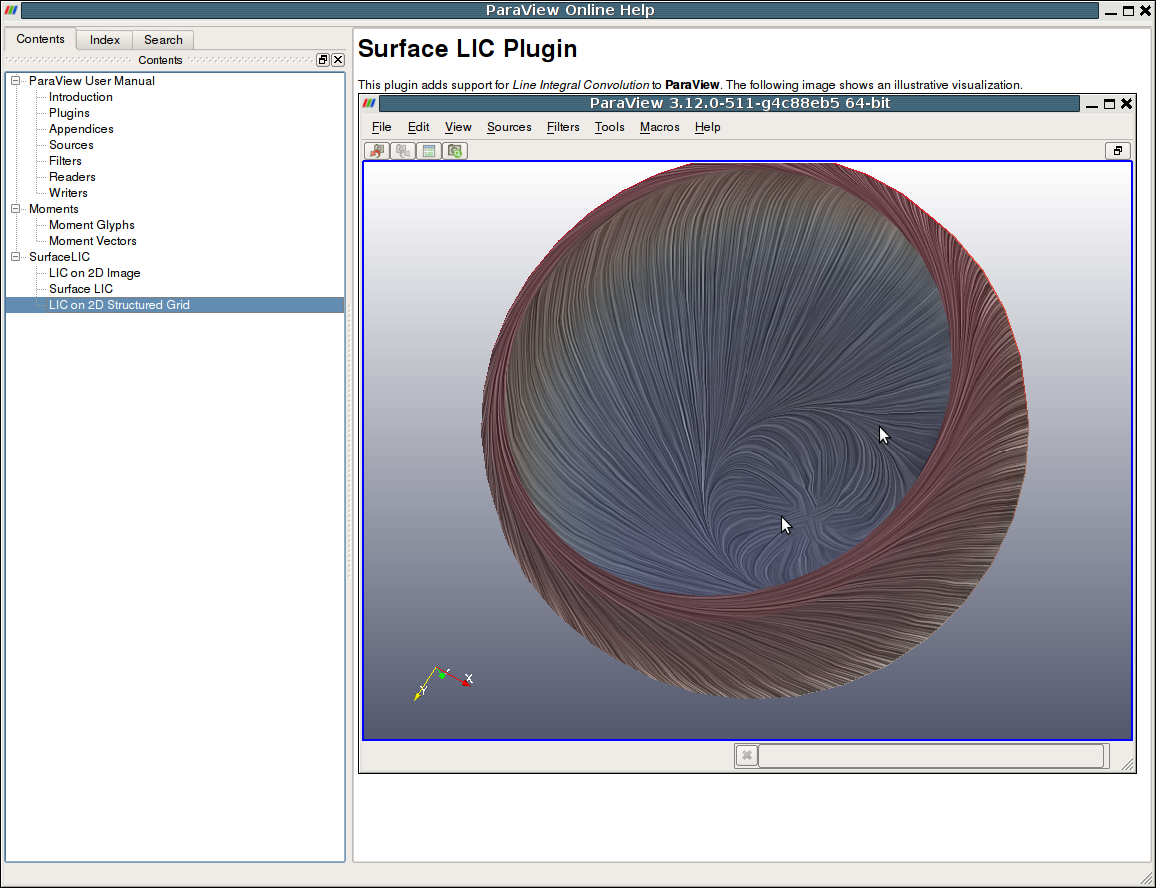This screenshot has width=1156, height=888.
Task: Click the Surface LIC topic currently above the highlighted item
Action: click(x=80, y=289)
